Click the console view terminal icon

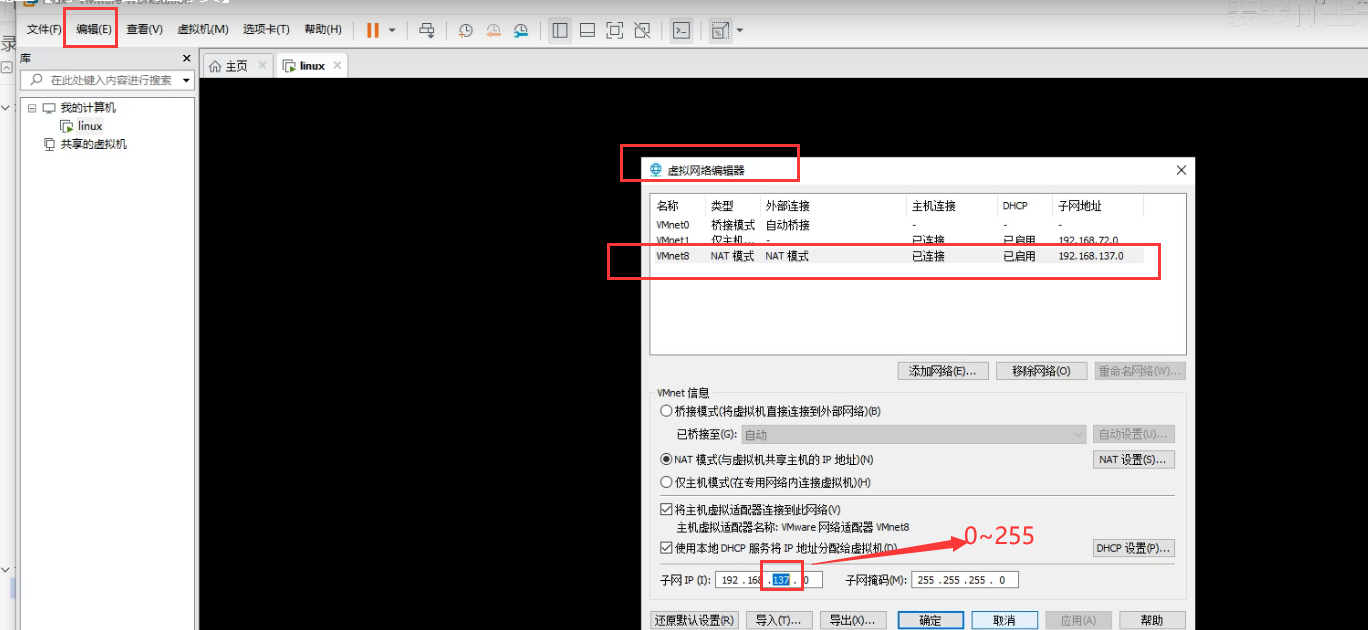coord(681,30)
